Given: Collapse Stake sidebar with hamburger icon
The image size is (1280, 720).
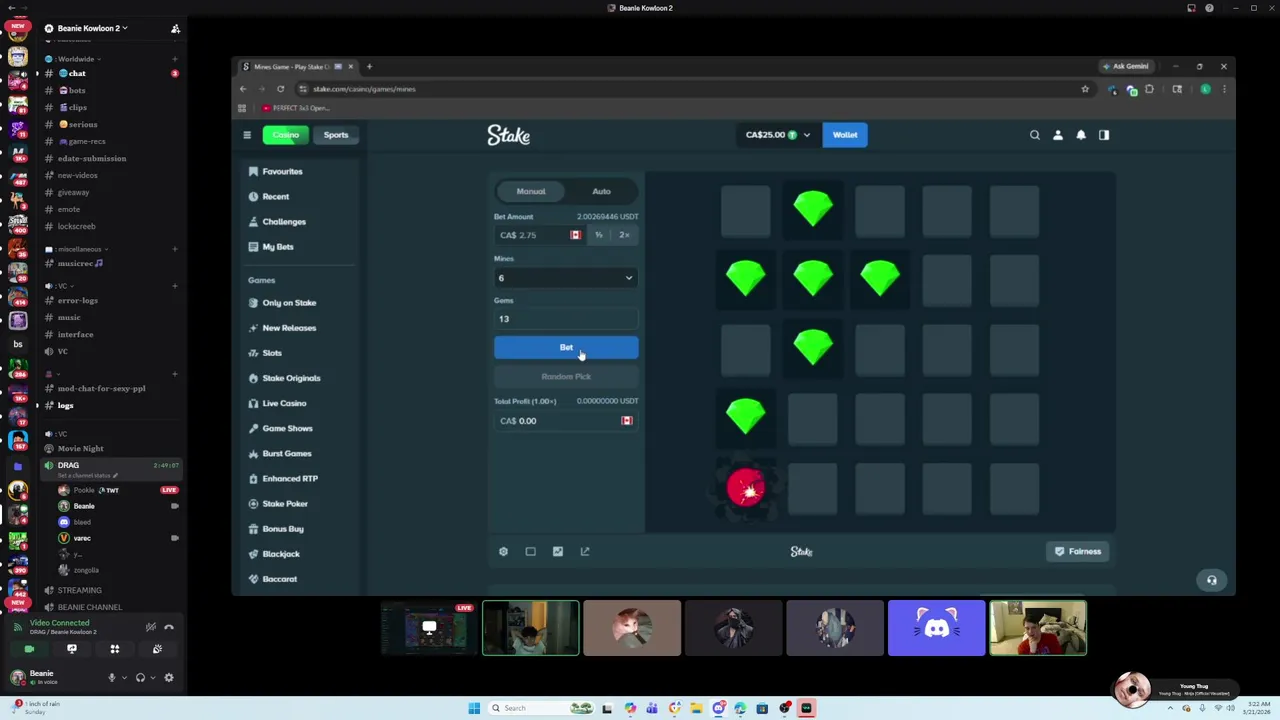Looking at the screenshot, I should [x=247, y=135].
